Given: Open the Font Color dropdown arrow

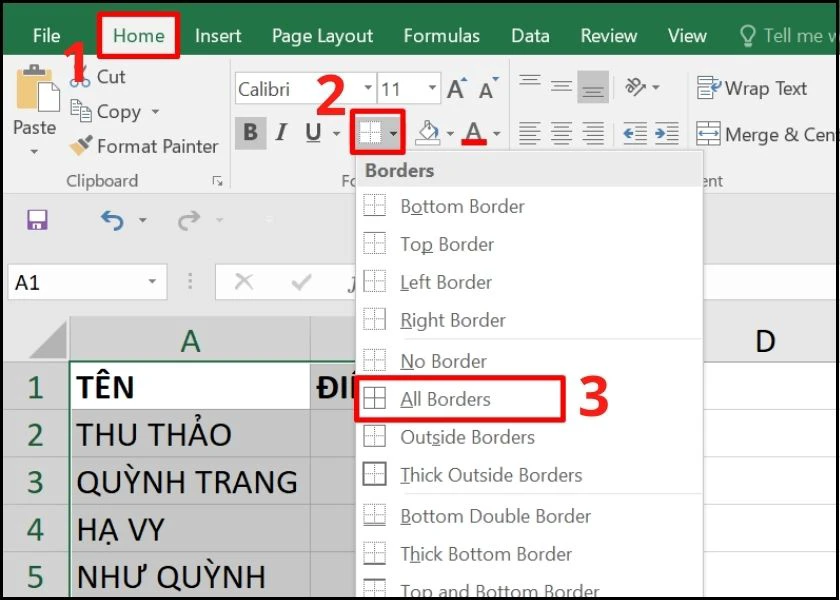Looking at the screenshot, I should tap(497, 133).
